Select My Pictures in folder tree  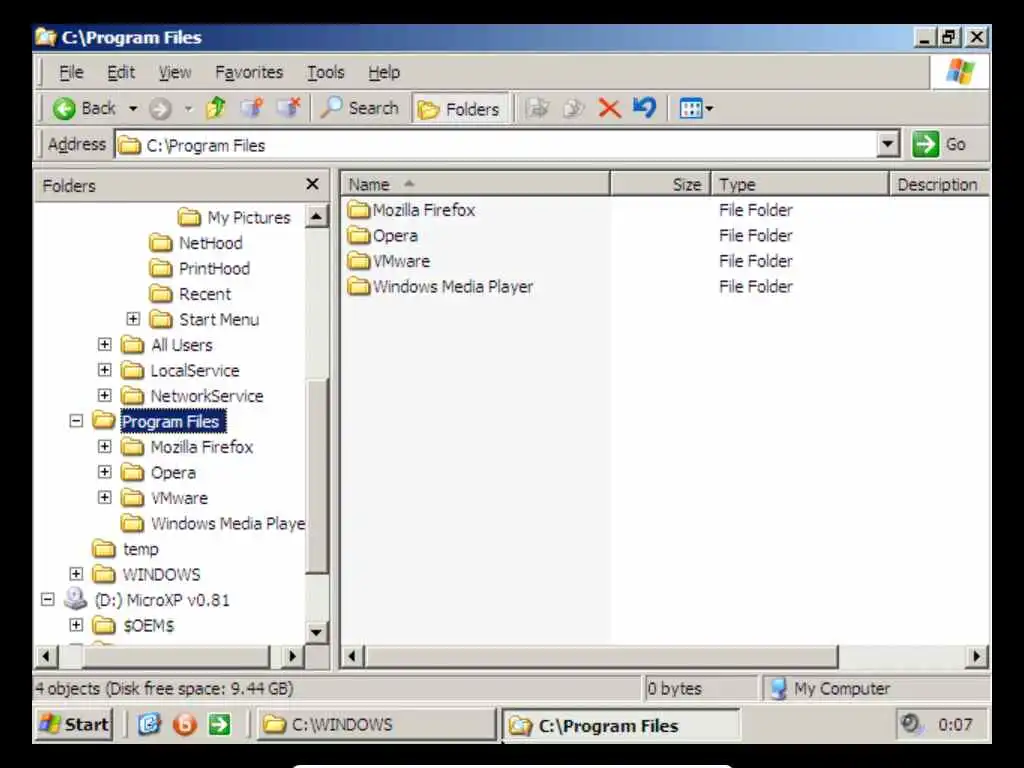248,217
